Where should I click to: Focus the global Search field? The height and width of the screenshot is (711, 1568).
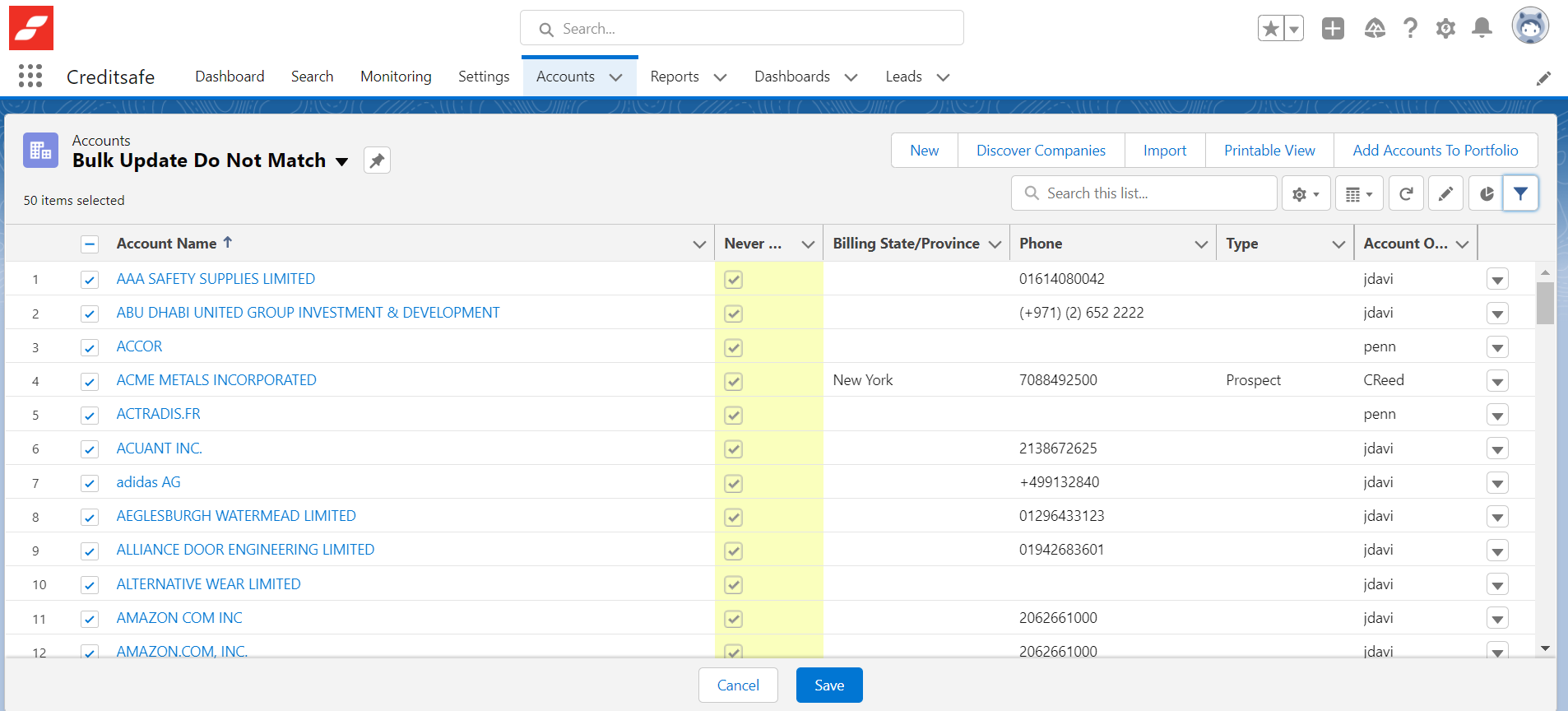coord(742,28)
